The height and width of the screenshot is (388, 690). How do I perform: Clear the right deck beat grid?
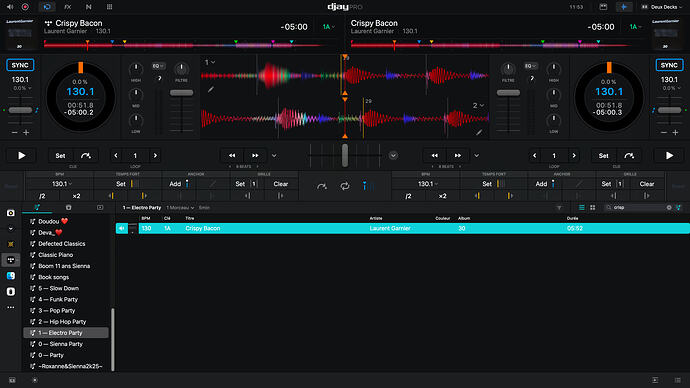[646, 184]
